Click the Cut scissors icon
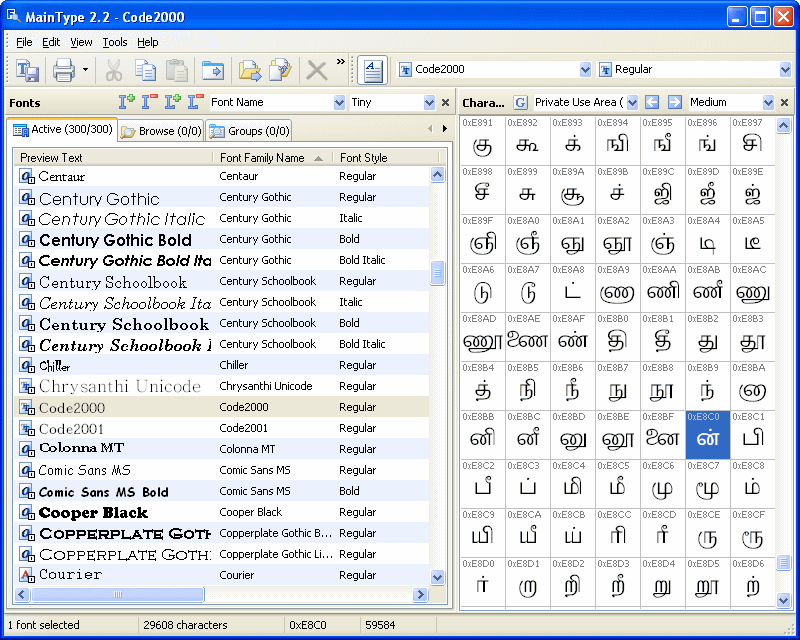 [113, 70]
